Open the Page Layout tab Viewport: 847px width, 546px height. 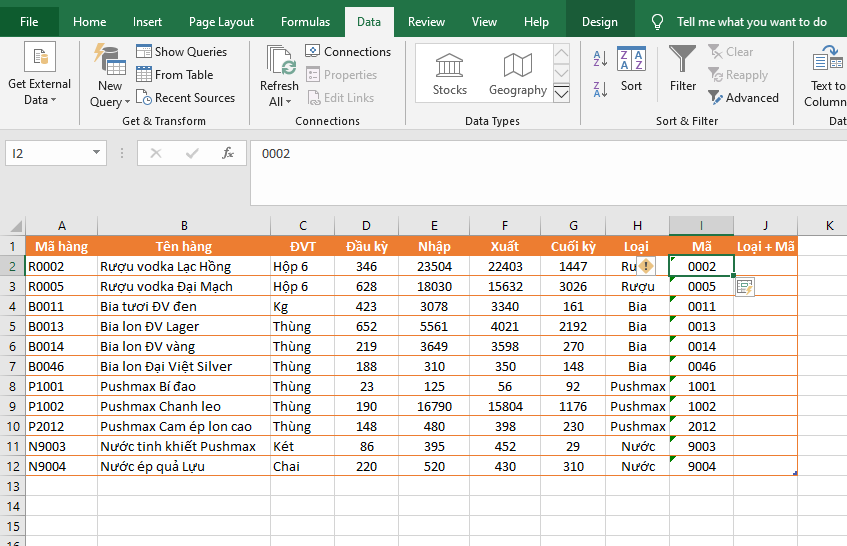(221, 21)
